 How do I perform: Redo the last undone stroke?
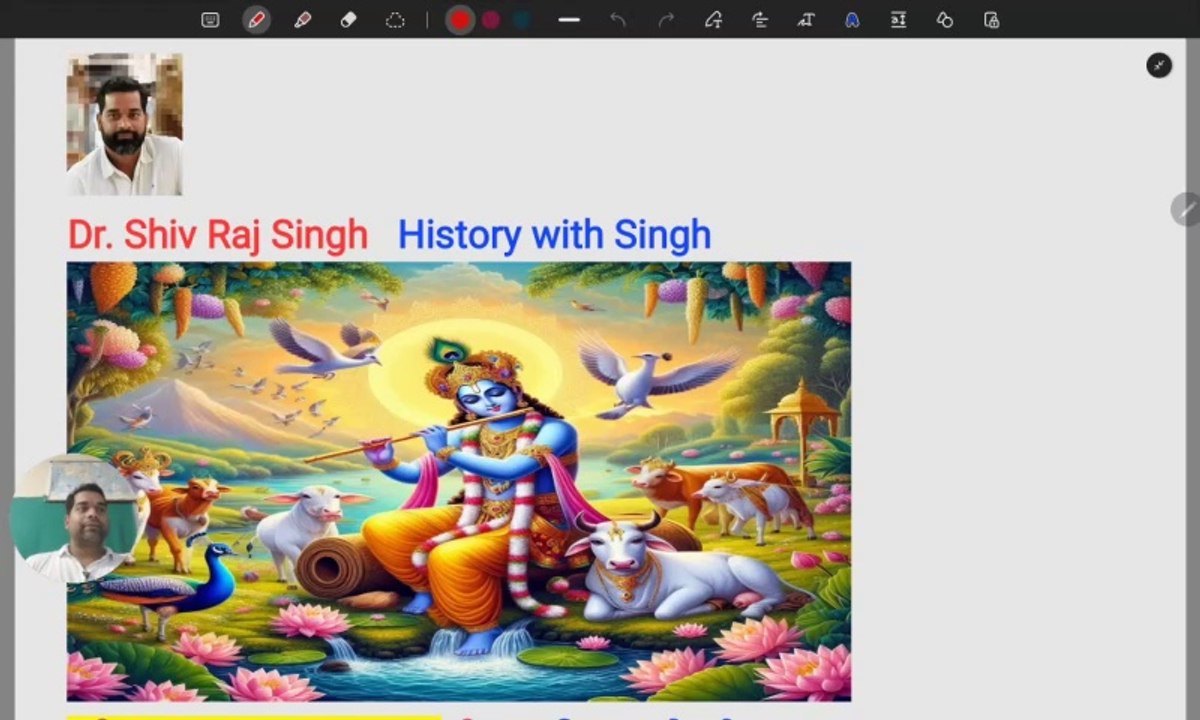click(666, 19)
